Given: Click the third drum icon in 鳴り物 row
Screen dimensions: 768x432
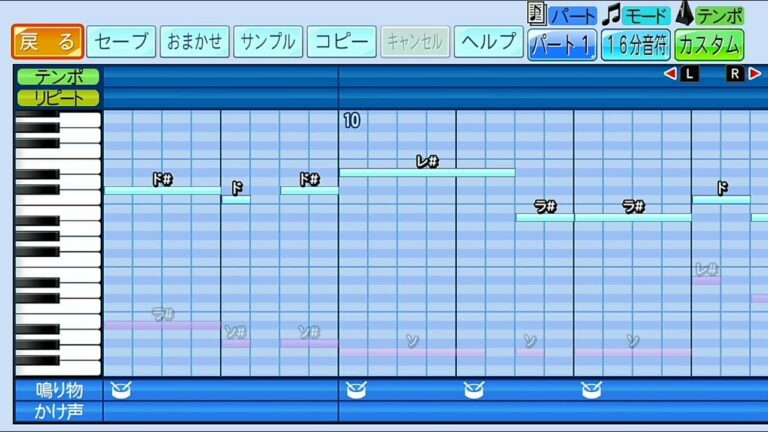Looking at the screenshot, I should pos(473,388).
